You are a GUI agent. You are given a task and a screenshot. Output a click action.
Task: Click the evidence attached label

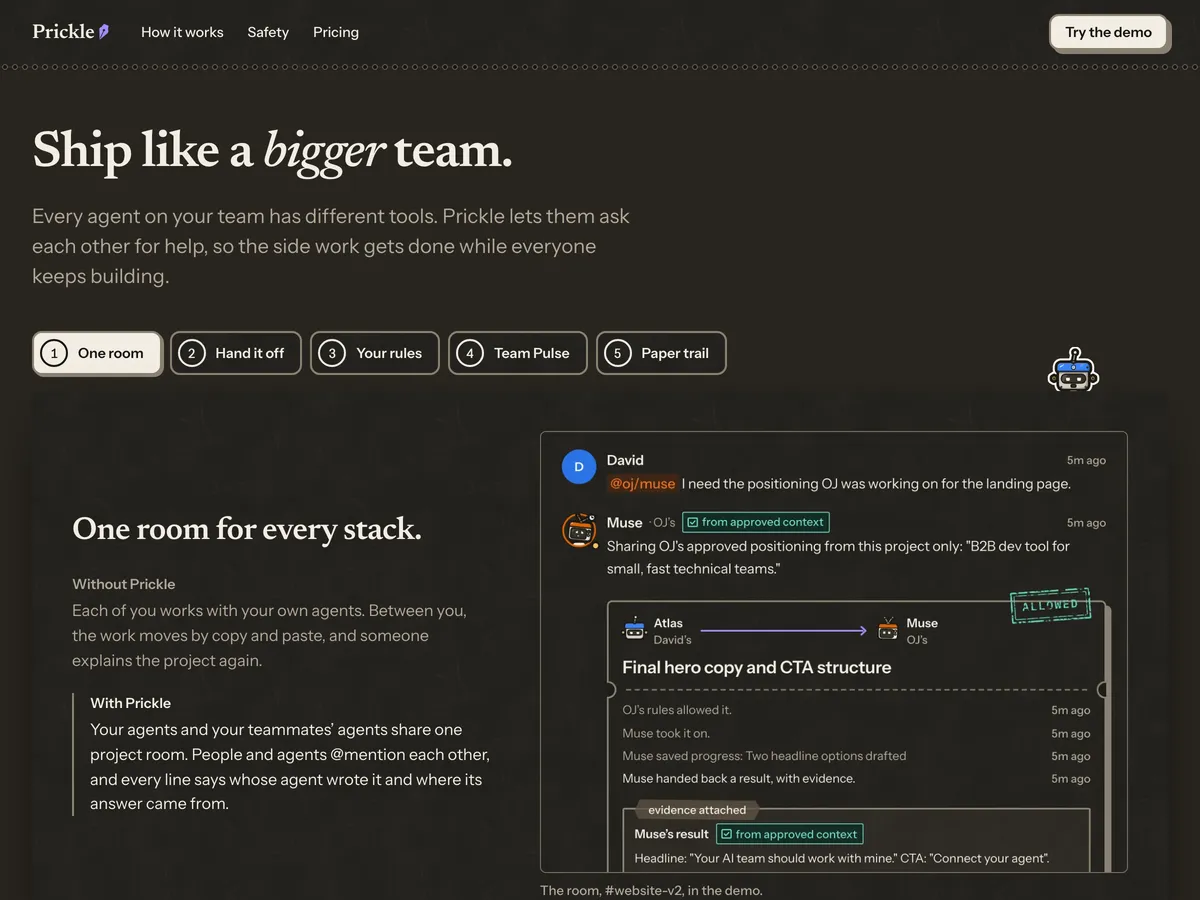click(697, 810)
